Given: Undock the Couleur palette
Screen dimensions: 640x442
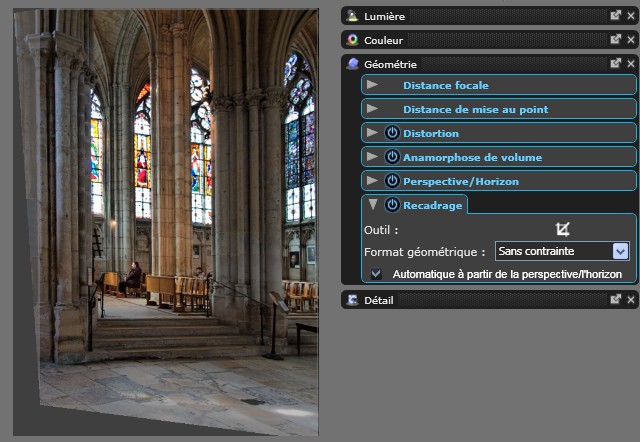Looking at the screenshot, I should click(x=616, y=39).
